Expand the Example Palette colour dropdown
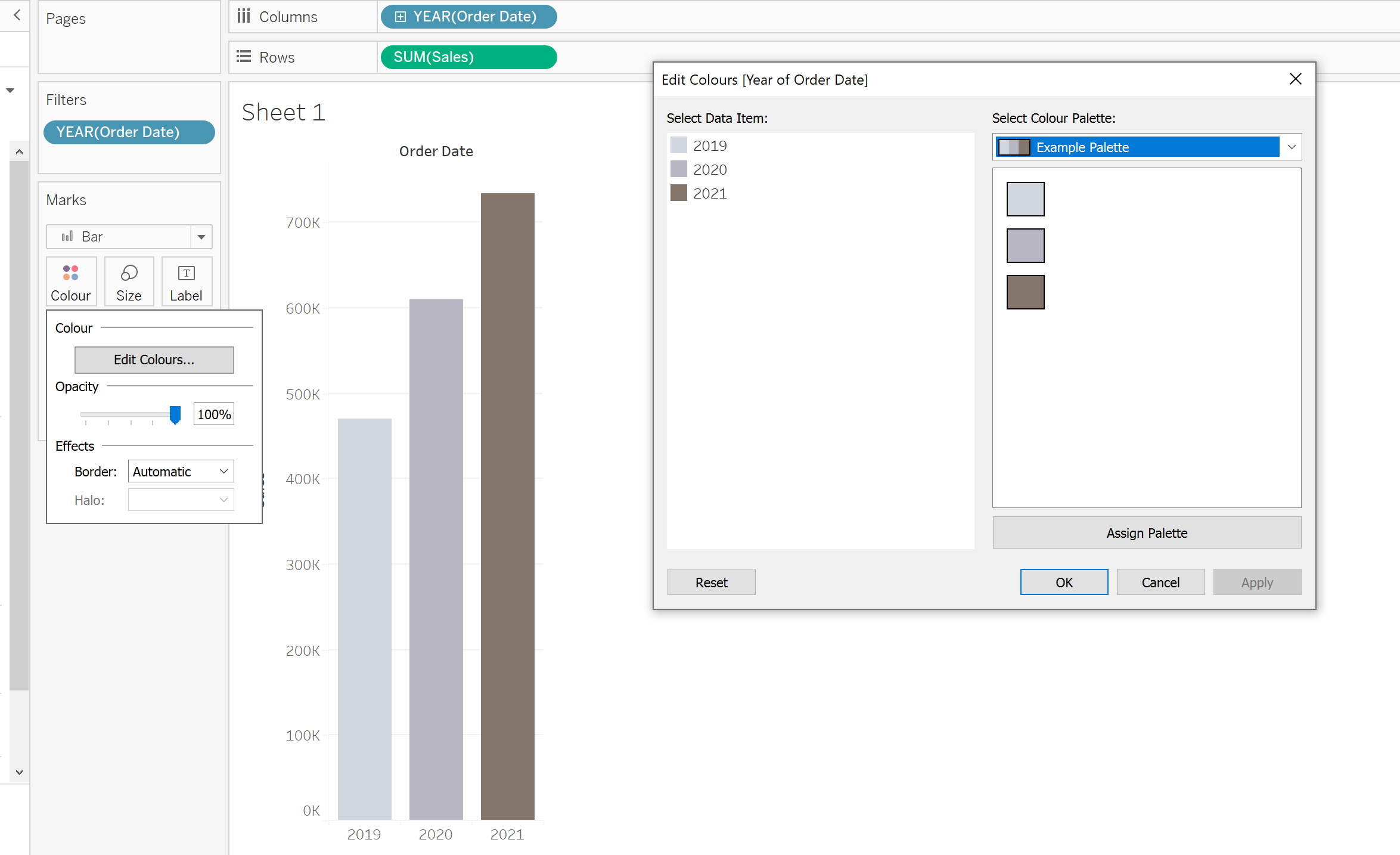The height and width of the screenshot is (855, 1400). tap(1291, 147)
